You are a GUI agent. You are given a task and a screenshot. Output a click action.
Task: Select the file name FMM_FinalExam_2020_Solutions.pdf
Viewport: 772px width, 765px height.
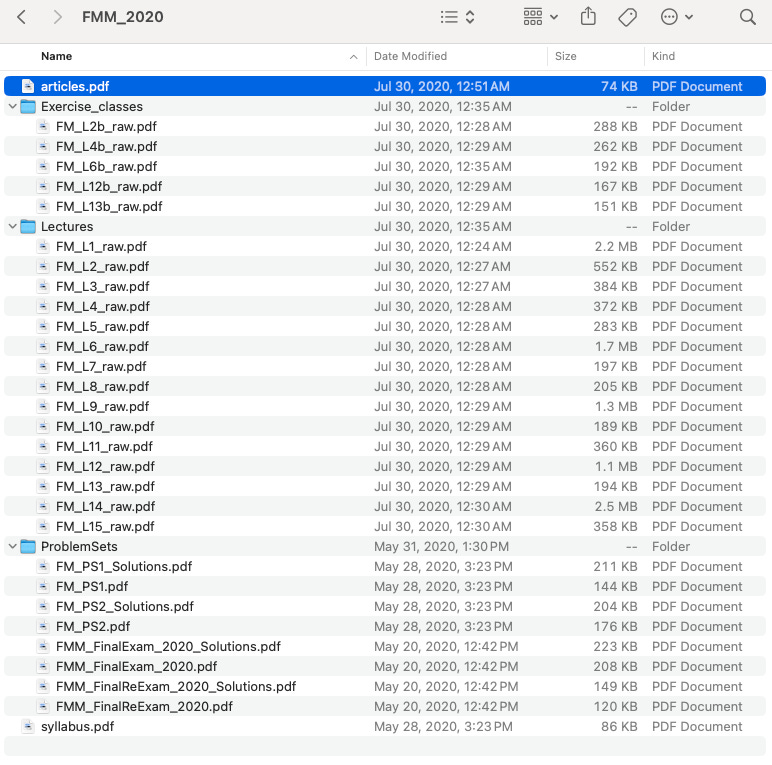[x=168, y=646]
